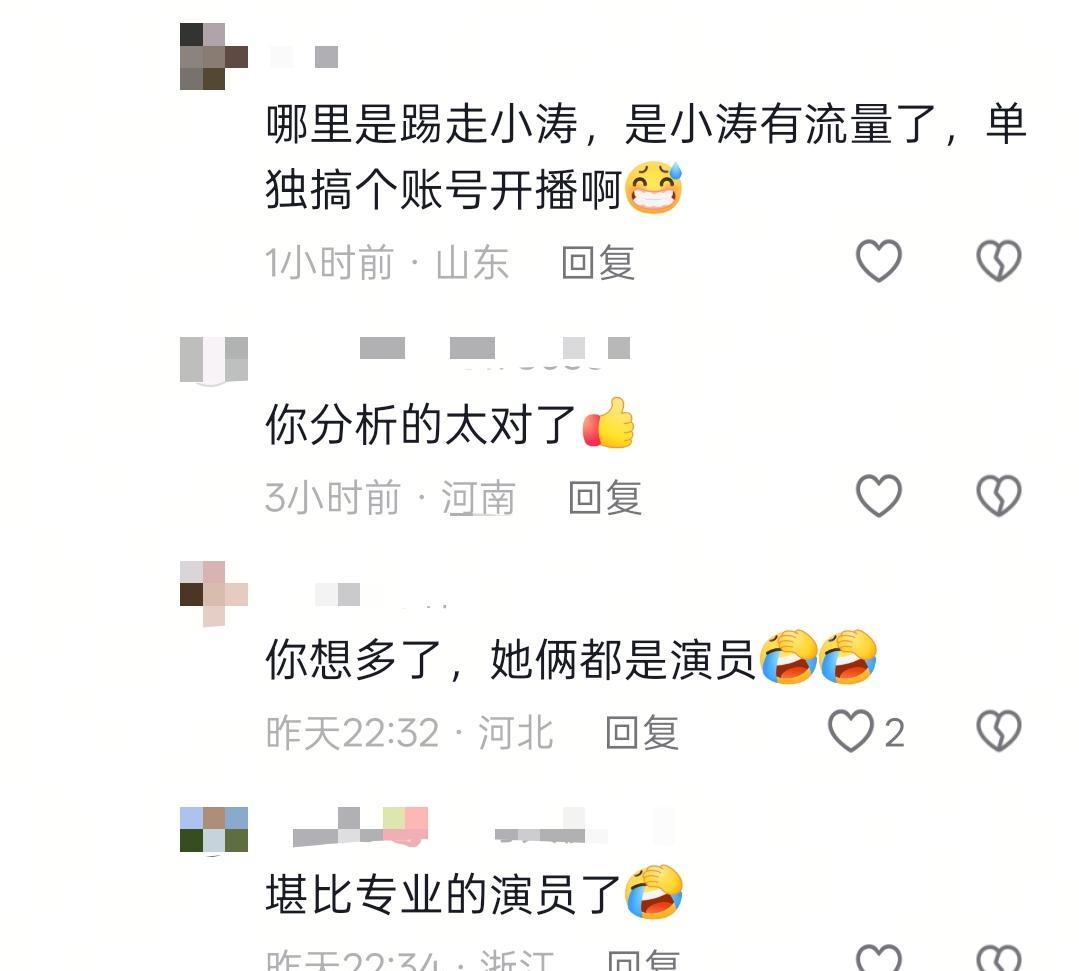Viewport: 1079px width, 971px height.
Task: Open username above 你分析的太对了 comment
Action: click(x=495, y=349)
